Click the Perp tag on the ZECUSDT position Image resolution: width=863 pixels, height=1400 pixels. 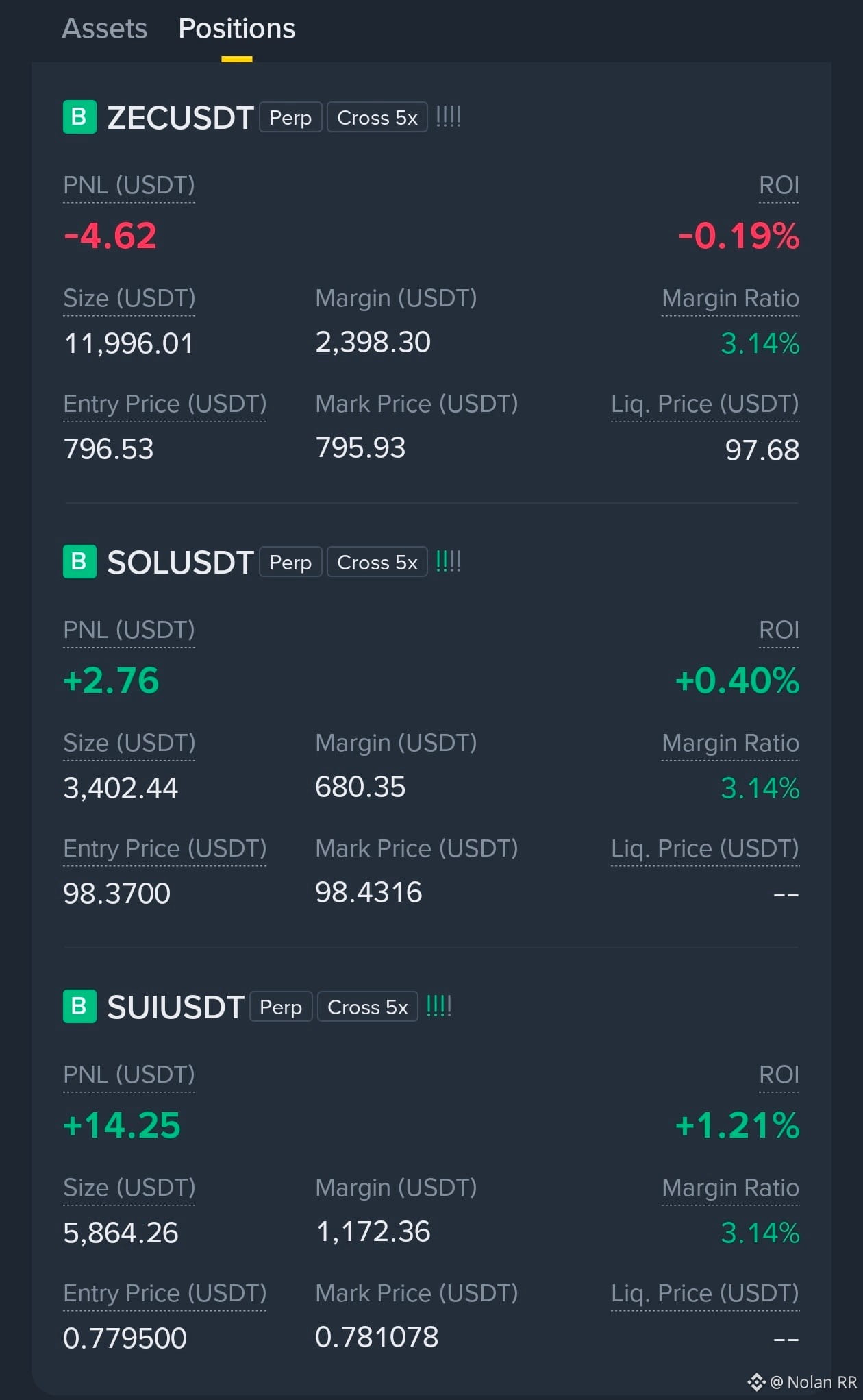[290, 117]
